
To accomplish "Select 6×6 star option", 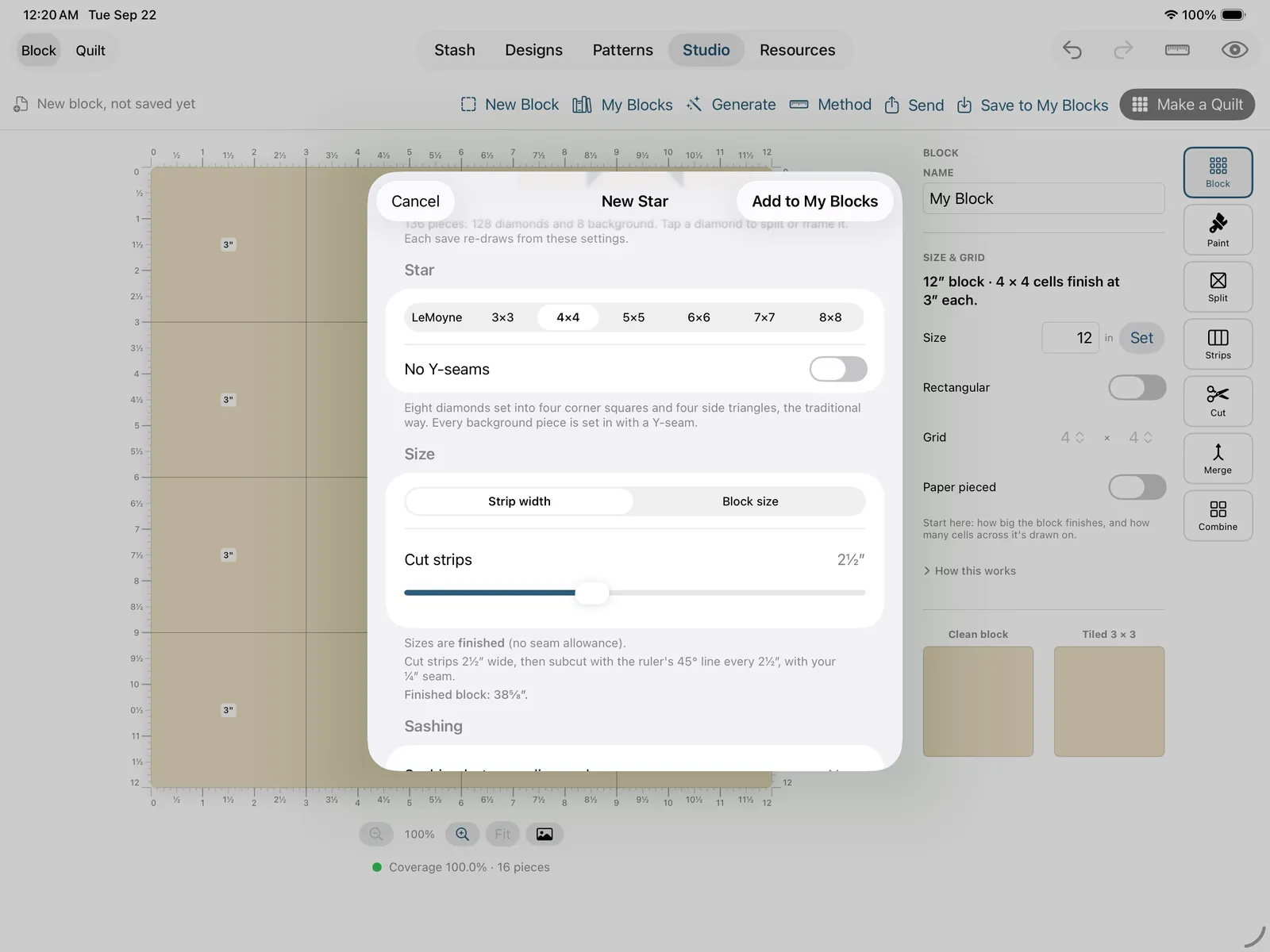I will (x=698, y=317).
